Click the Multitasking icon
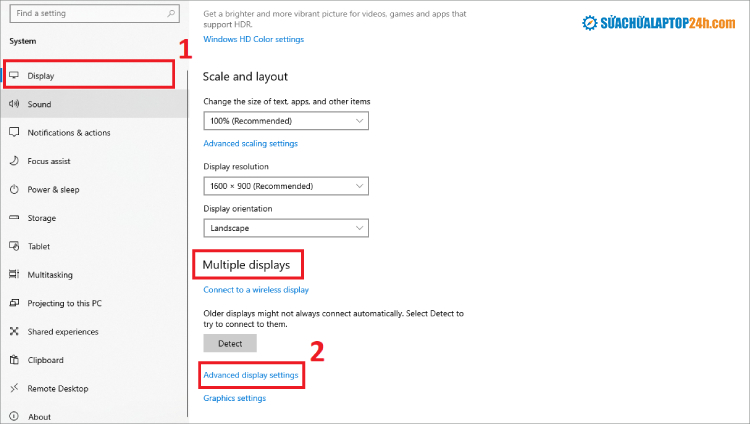 point(14,275)
